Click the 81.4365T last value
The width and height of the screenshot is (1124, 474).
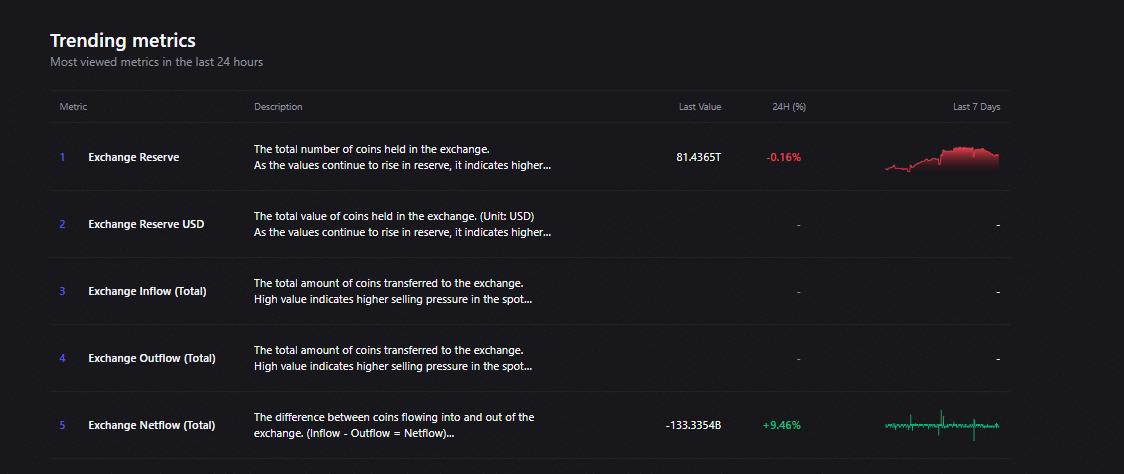pos(698,157)
